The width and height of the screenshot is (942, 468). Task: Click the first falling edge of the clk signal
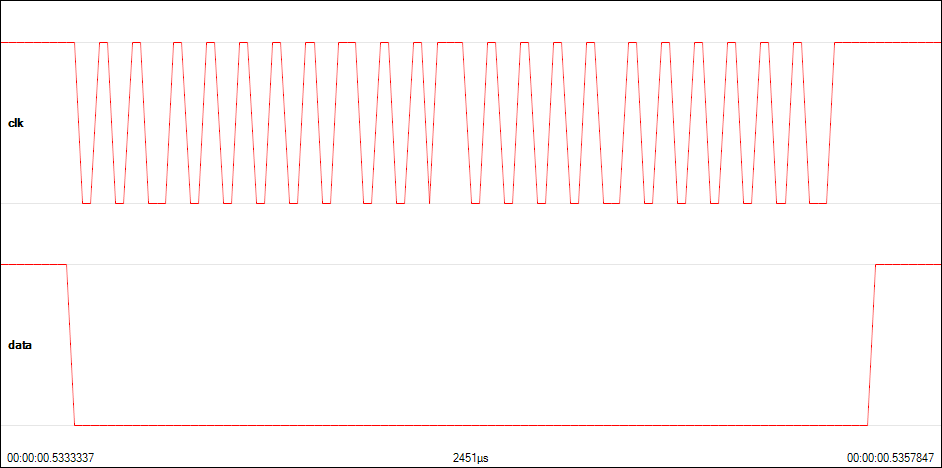(79, 123)
